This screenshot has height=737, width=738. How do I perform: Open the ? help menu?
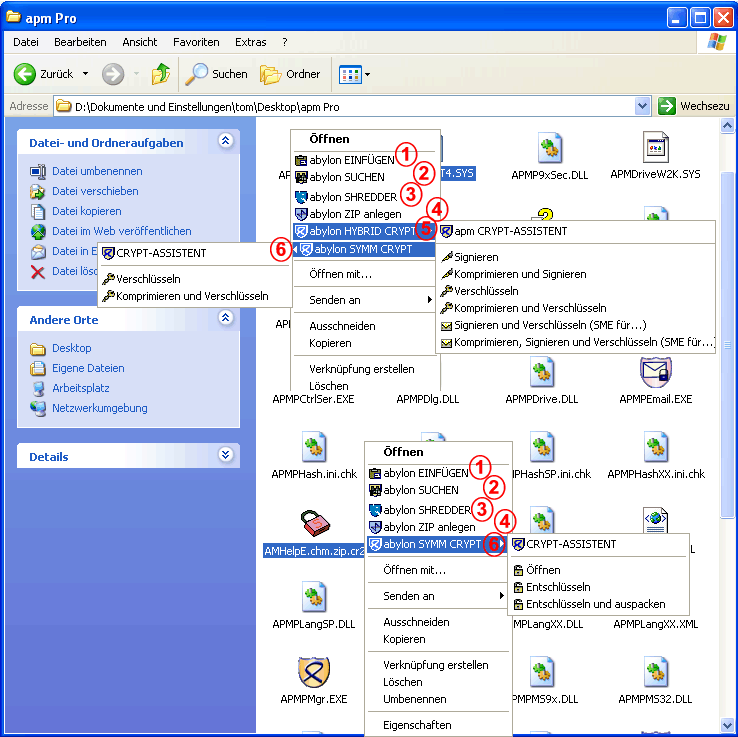click(x=285, y=42)
